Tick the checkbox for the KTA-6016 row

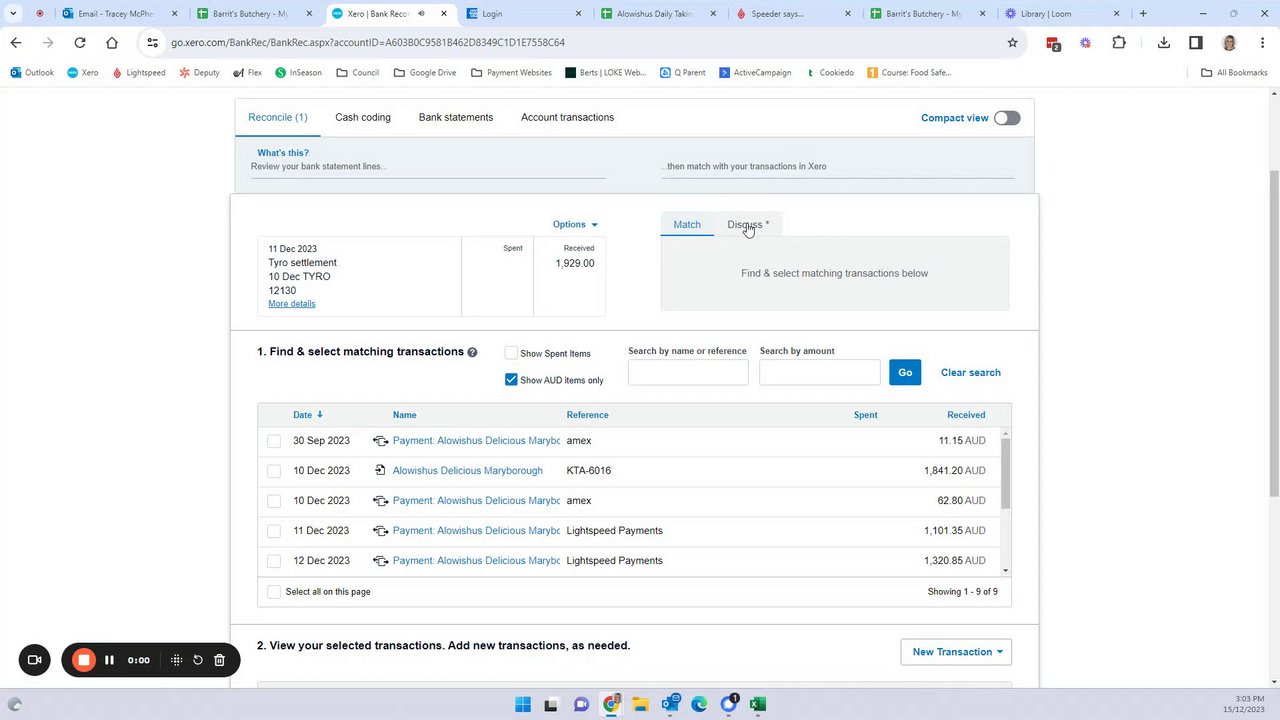pos(274,471)
